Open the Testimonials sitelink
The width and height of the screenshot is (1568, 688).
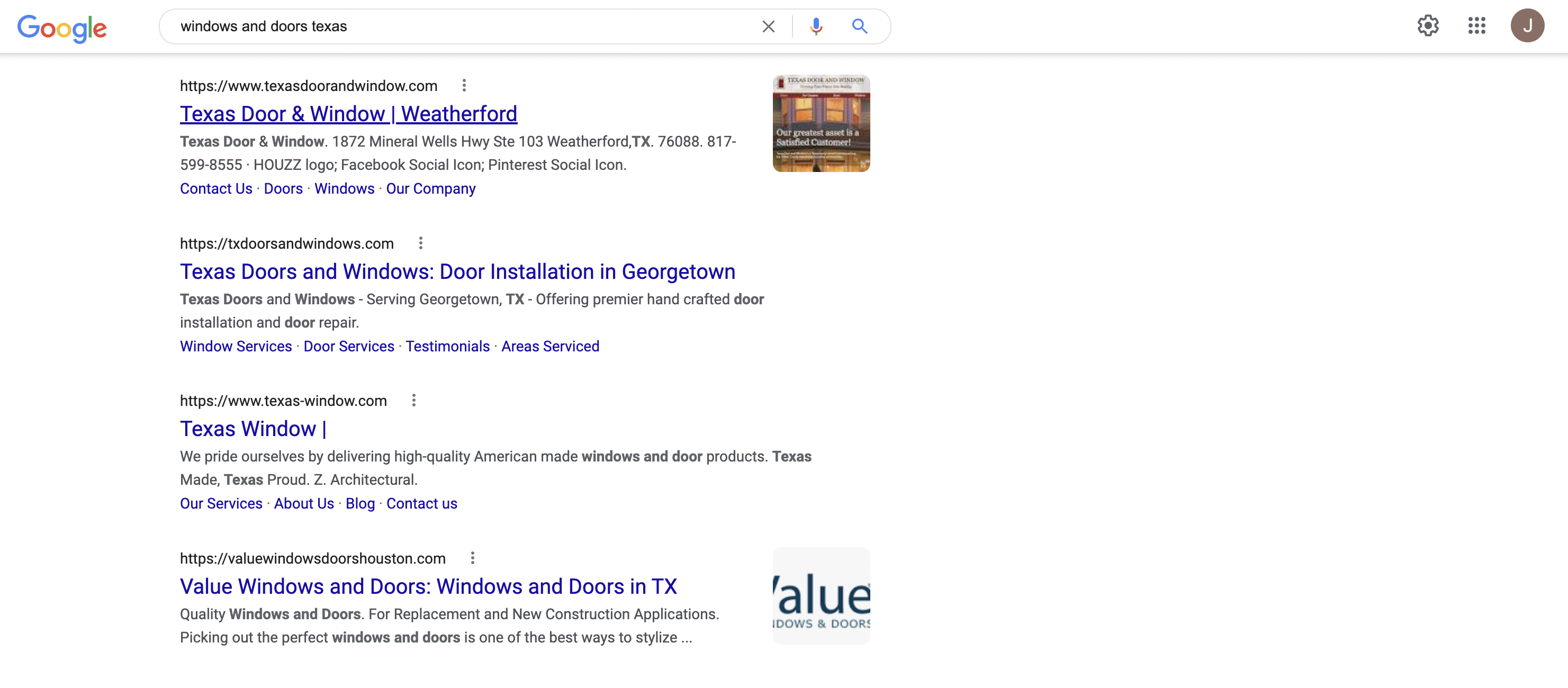point(447,346)
